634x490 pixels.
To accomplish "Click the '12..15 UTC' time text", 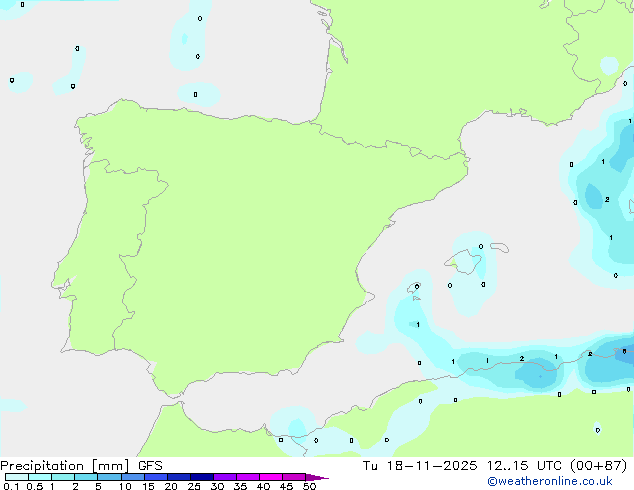I will [524, 466].
